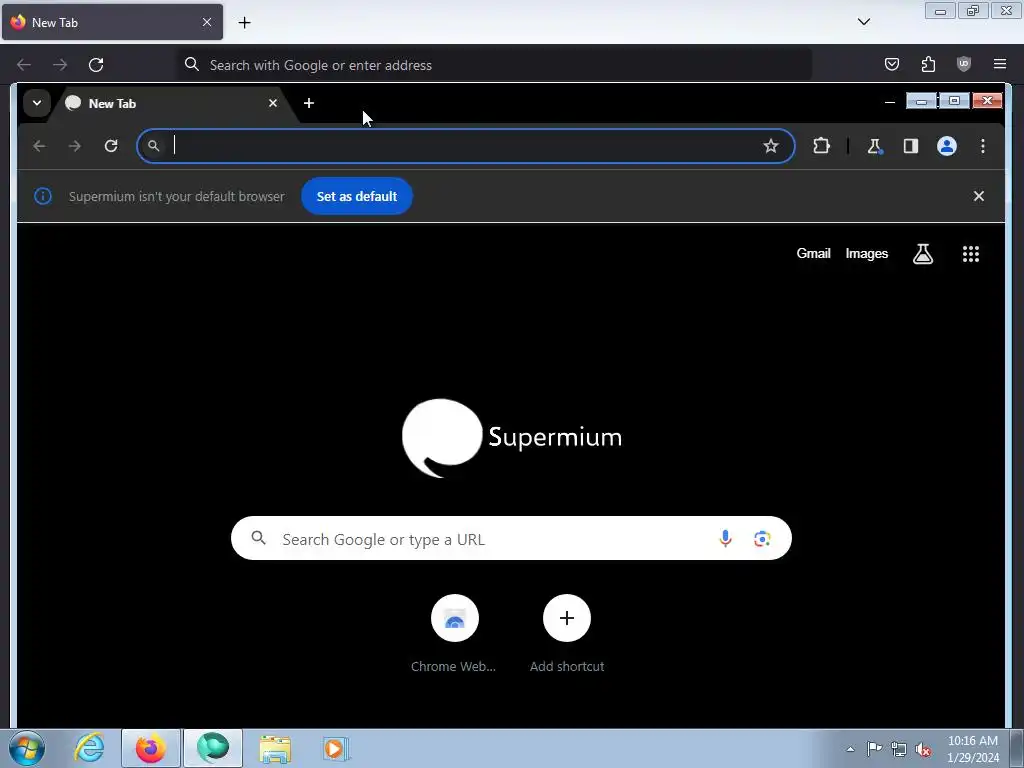1024x768 pixels.
Task: Open Chrome Web Store shortcut
Action: pyautogui.click(x=454, y=633)
